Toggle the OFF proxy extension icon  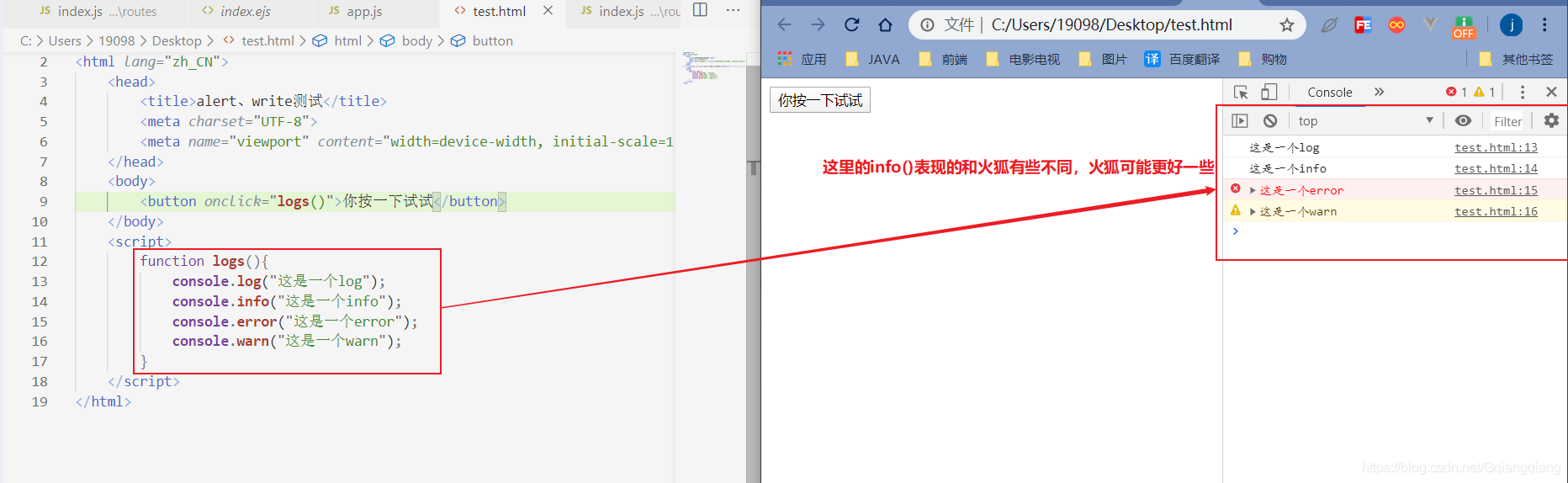1464,27
